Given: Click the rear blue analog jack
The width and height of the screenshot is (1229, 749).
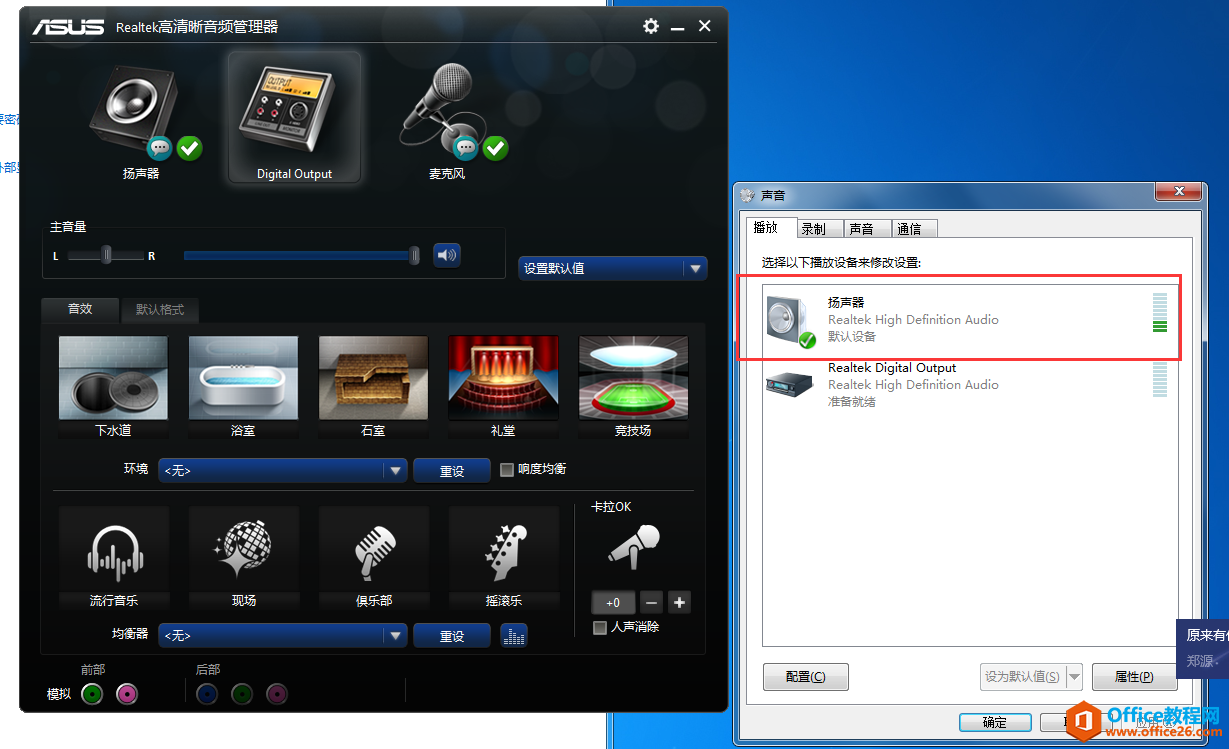Looking at the screenshot, I should point(207,693).
